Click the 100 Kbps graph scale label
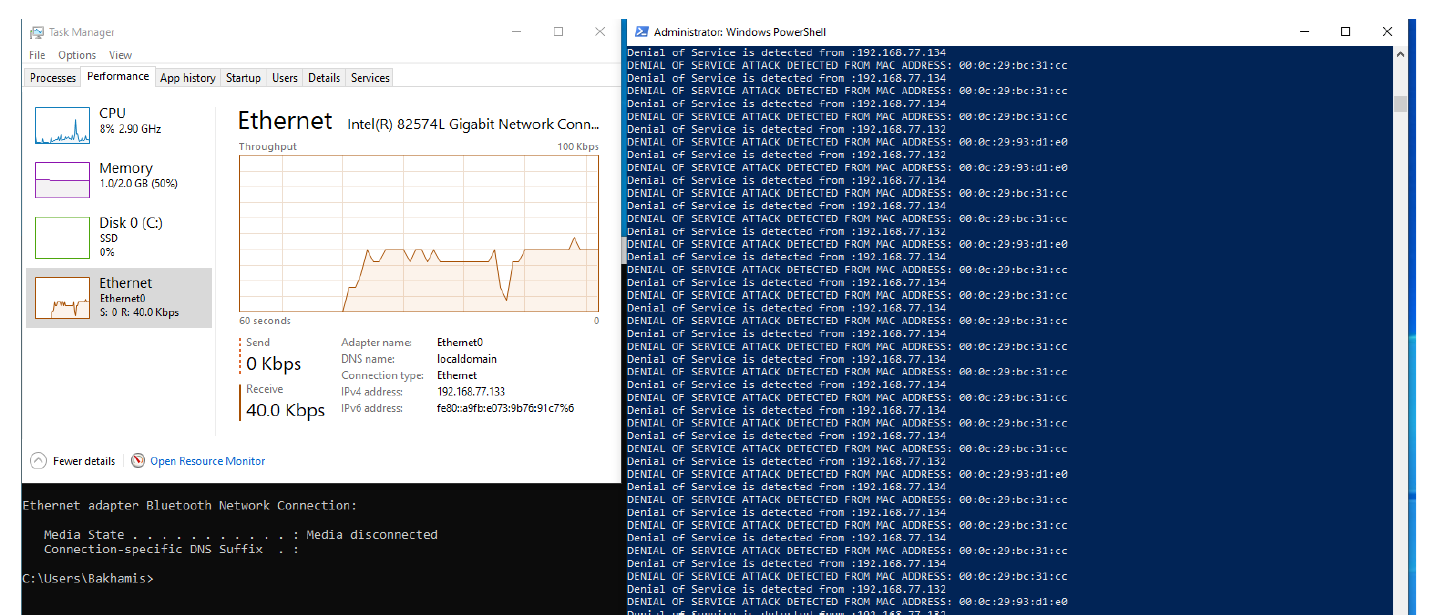1429x615 pixels. (x=578, y=147)
